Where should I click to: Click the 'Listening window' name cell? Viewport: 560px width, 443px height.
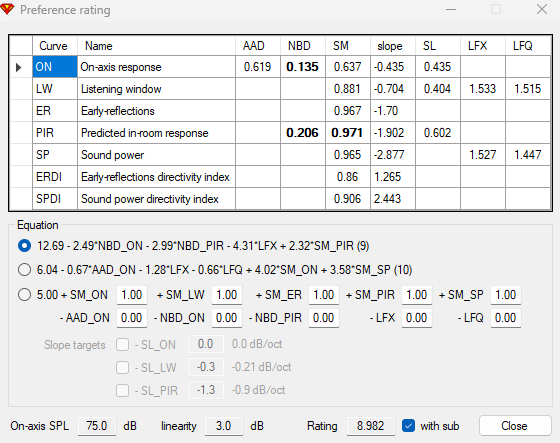[x=156, y=89]
